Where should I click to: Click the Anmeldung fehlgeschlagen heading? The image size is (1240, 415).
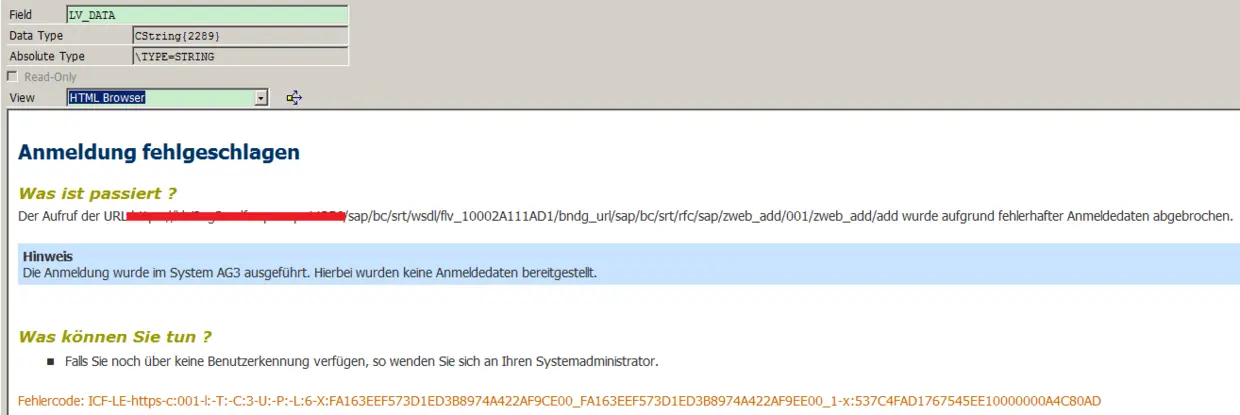point(159,153)
